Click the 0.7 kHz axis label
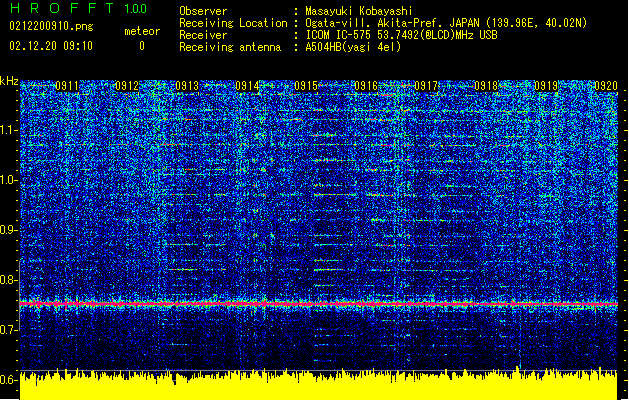629x400 pixels. point(9,330)
